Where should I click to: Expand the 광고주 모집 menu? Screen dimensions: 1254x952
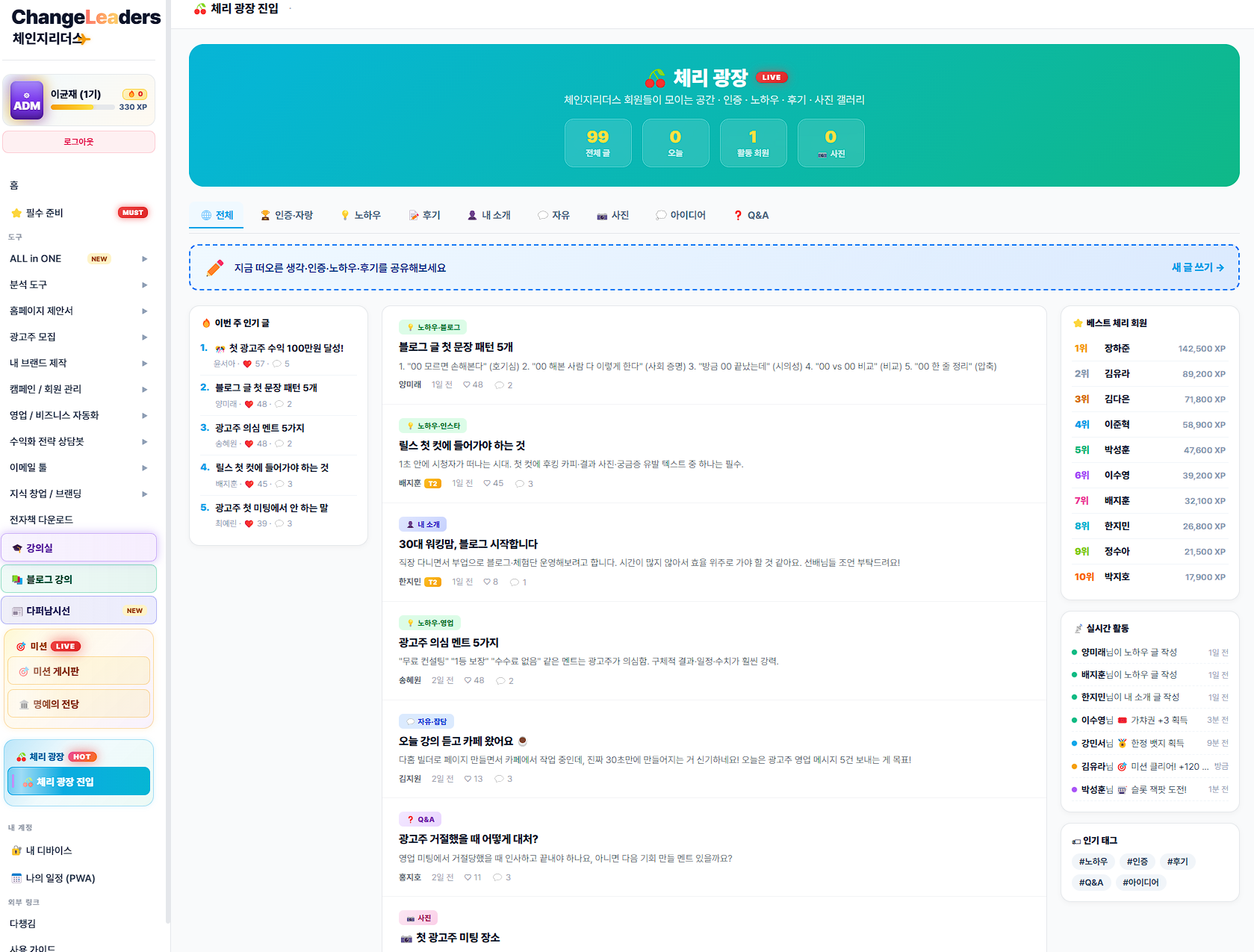point(78,337)
